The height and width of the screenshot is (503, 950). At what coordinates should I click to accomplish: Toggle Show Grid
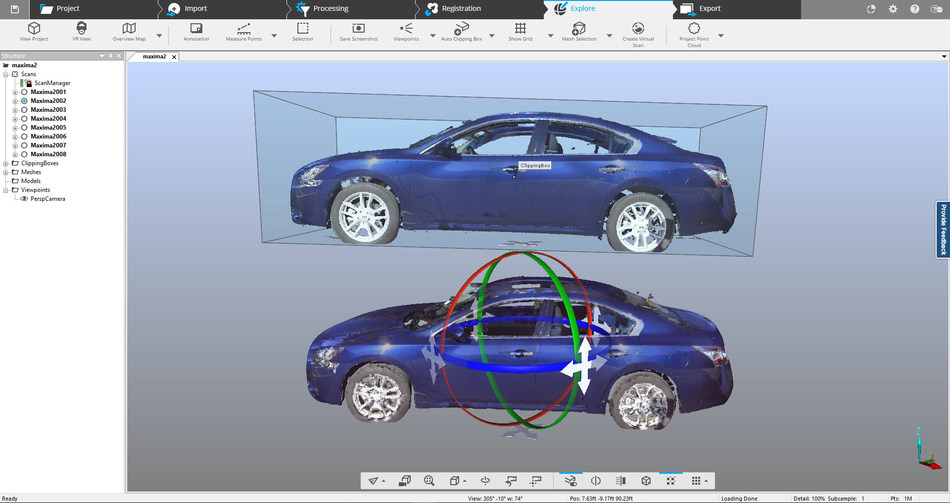coord(520,30)
